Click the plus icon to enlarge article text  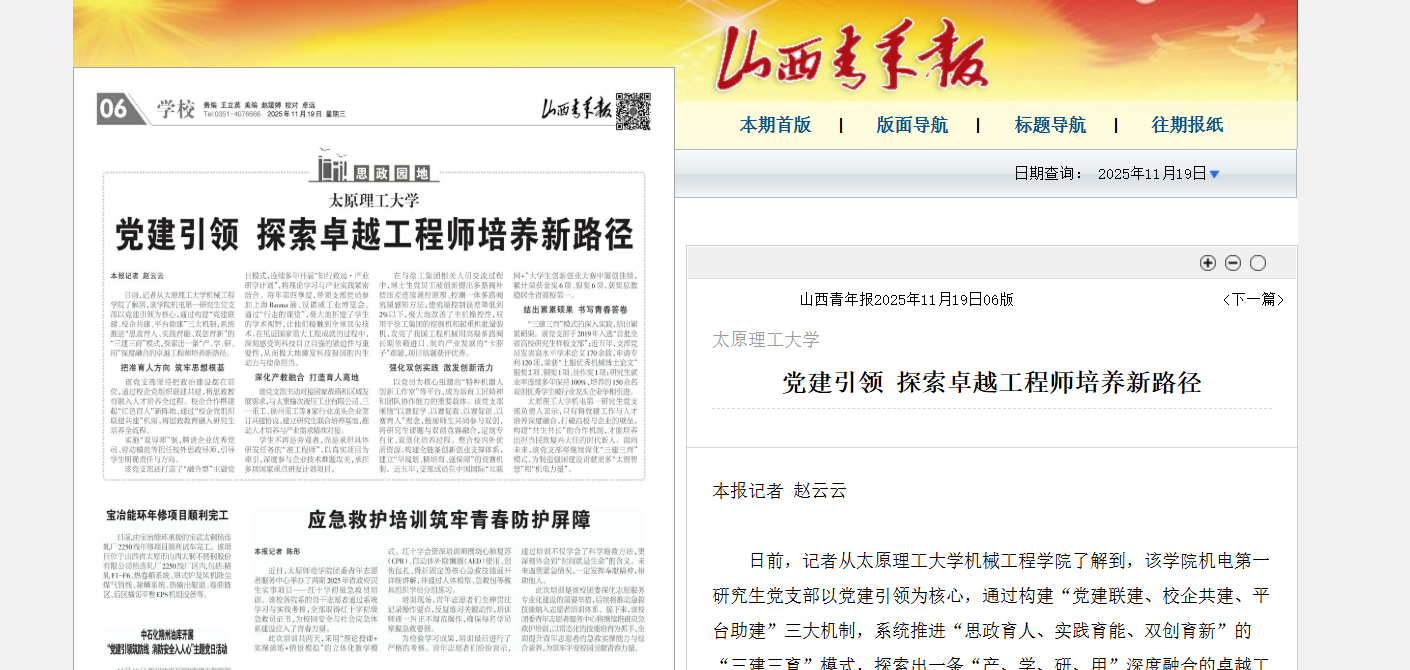click(1207, 263)
